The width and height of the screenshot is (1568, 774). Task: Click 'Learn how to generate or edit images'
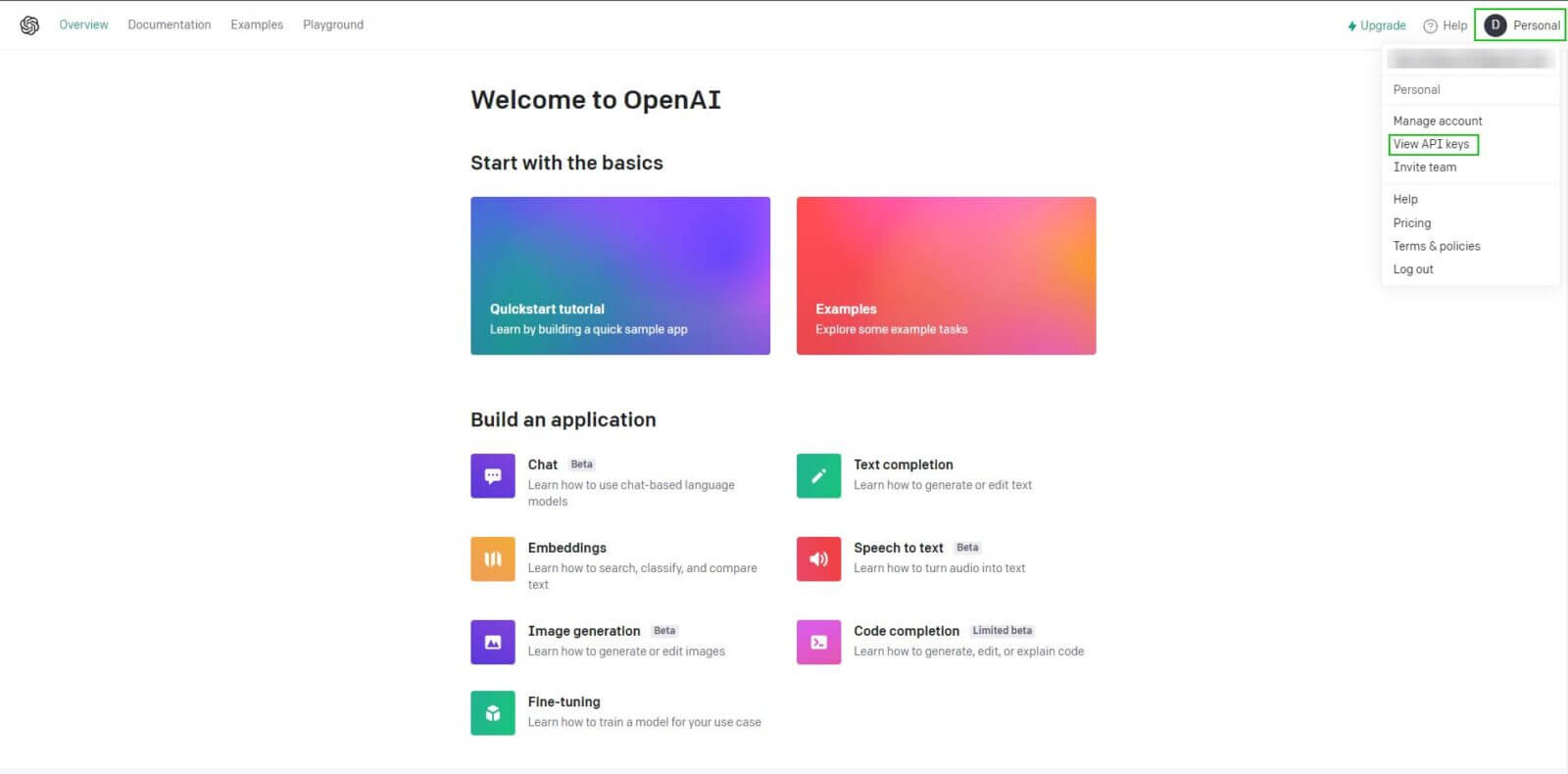(x=626, y=652)
